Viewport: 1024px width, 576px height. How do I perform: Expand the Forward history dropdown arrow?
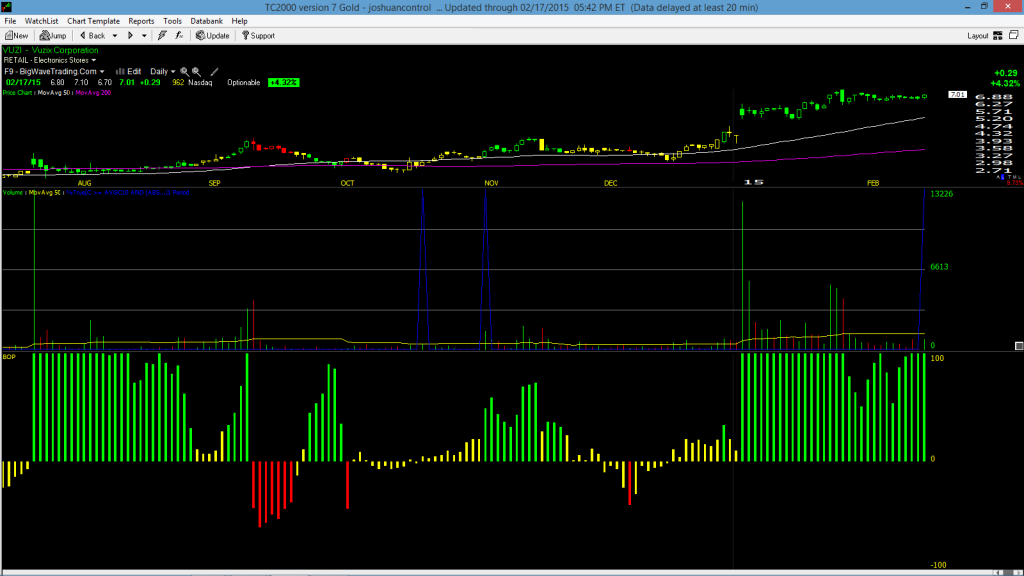pos(144,36)
